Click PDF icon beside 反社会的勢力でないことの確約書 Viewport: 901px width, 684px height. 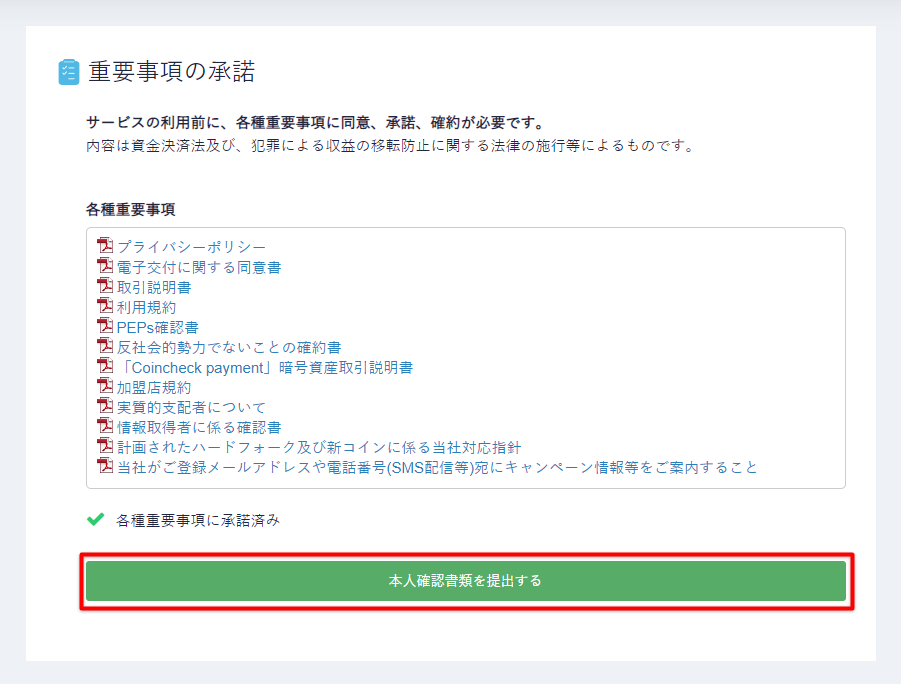tap(105, 346)
